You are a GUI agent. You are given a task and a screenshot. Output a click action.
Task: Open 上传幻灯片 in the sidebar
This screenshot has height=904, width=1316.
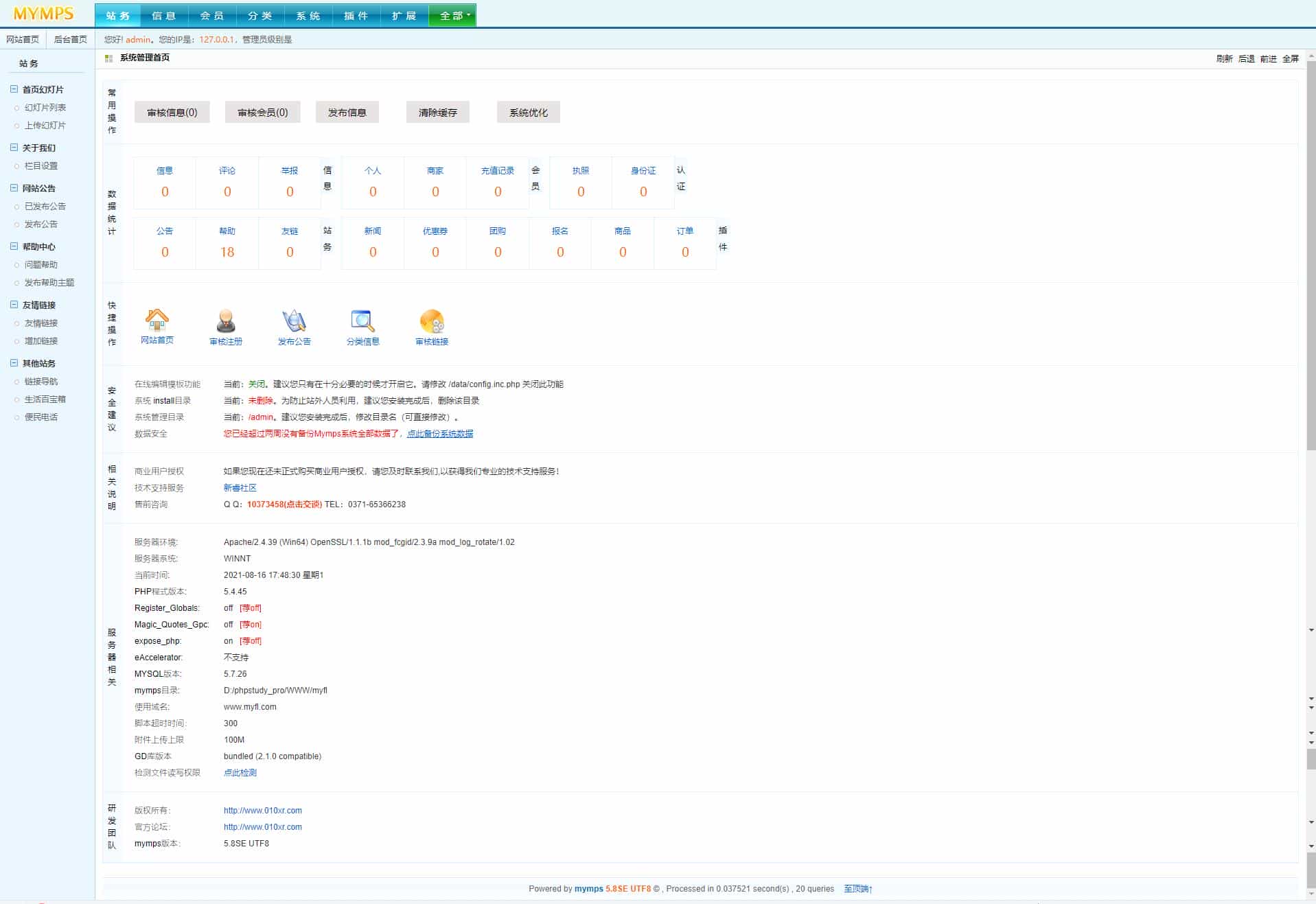tap(45, 125)
